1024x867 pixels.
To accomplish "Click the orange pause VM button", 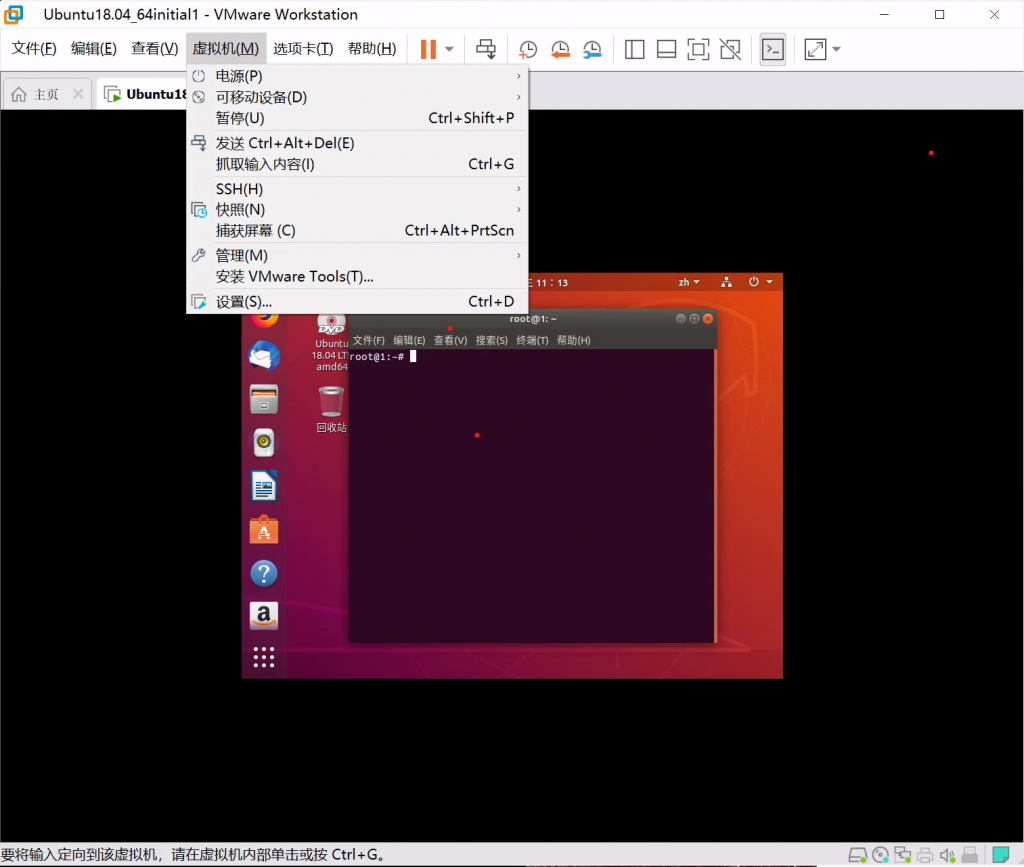I will (428, 49).
